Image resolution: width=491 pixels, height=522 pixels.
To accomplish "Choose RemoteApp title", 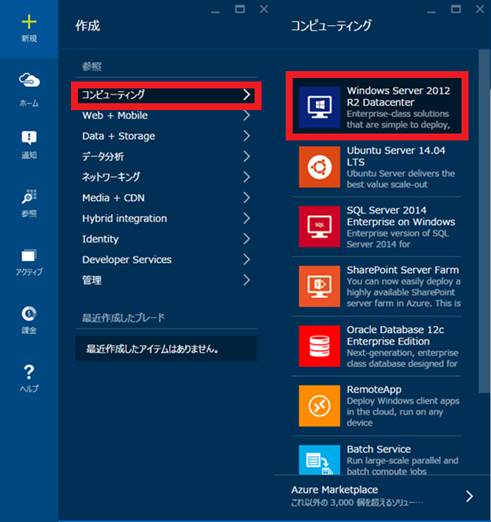I will coord(374,389).
